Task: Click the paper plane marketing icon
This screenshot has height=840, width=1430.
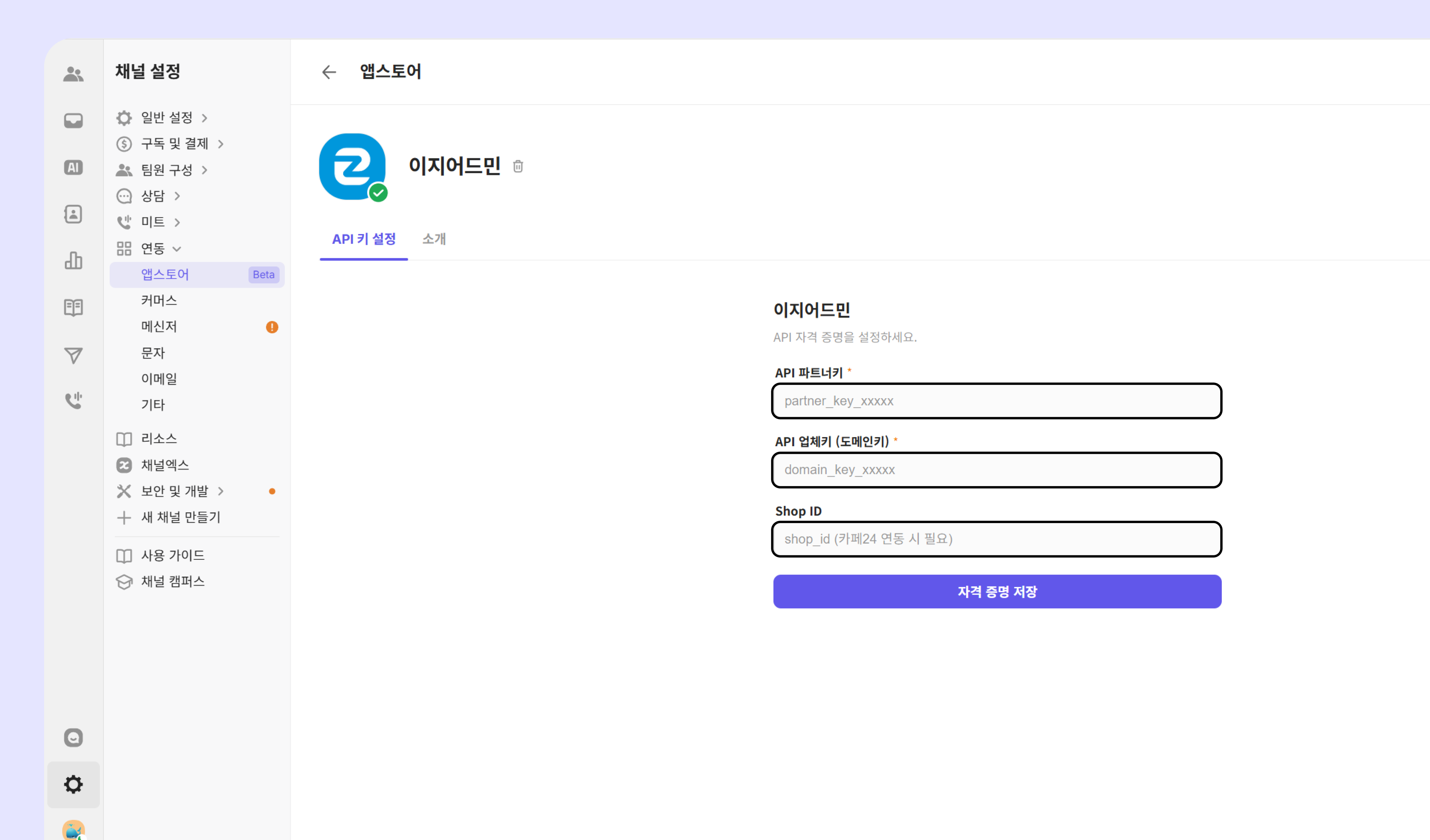Action: coord(73,355)
